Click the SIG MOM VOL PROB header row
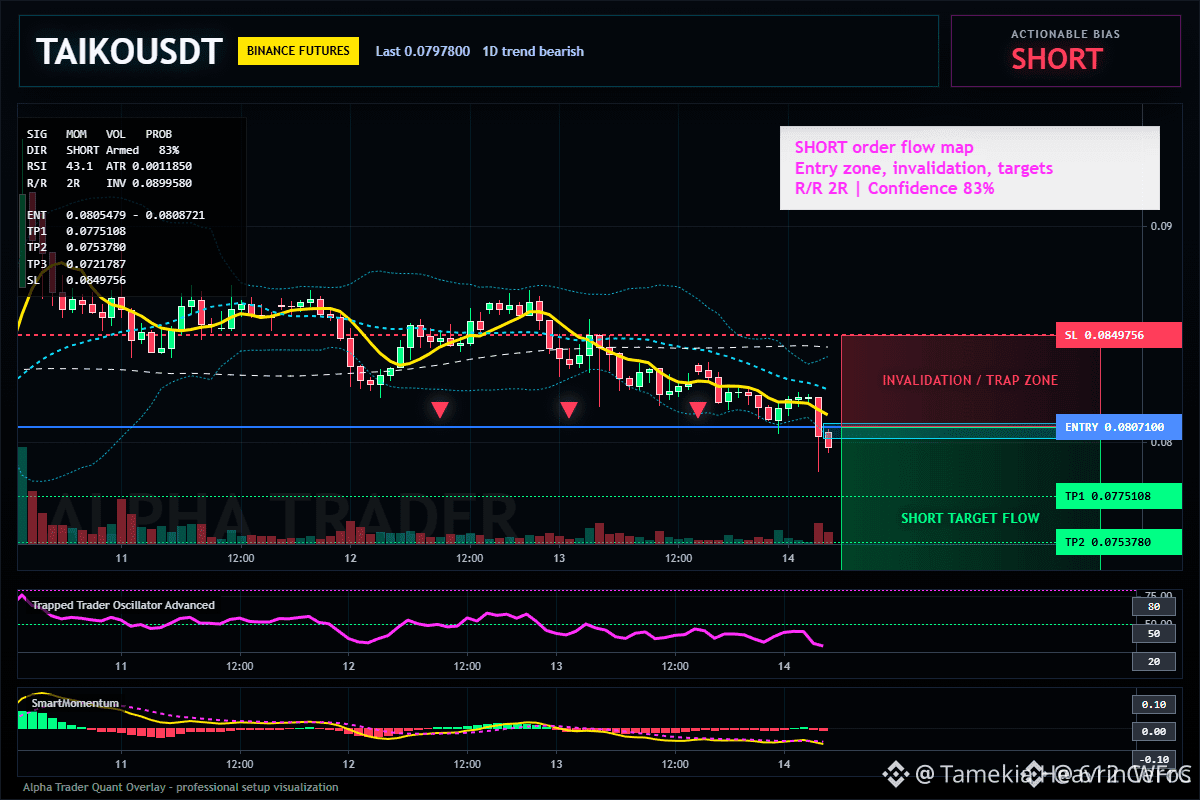The height and width of the screenshot is (800, 1200). pos(99,133)
